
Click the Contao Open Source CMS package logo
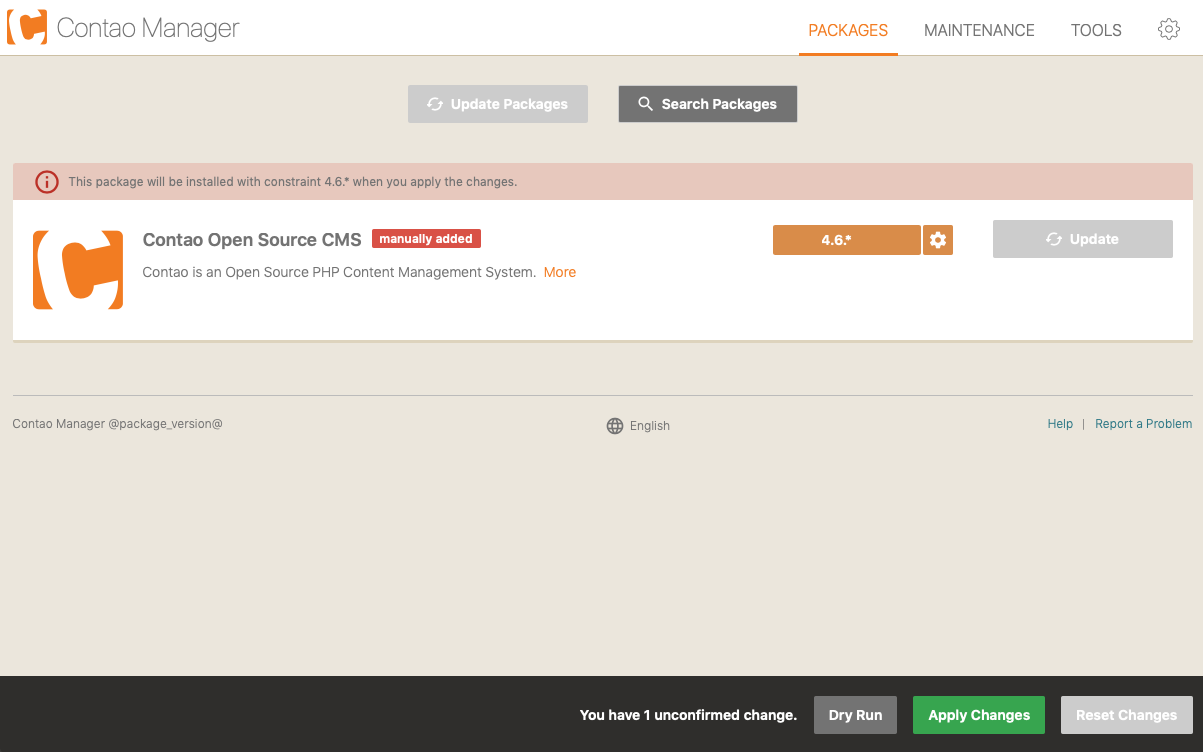(x=78, y=270)
